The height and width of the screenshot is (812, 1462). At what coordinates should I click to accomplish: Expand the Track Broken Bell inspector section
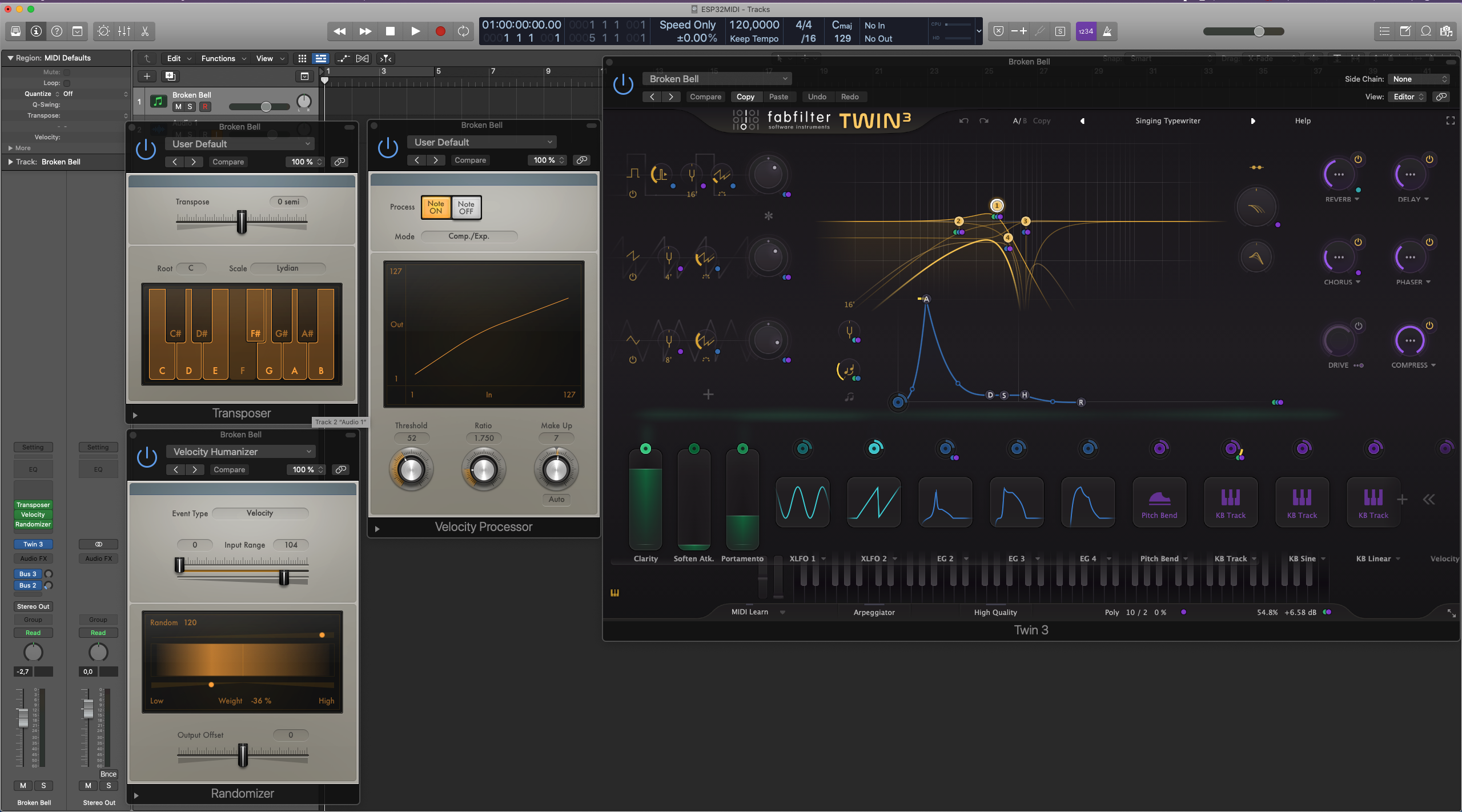coord(10,162)
